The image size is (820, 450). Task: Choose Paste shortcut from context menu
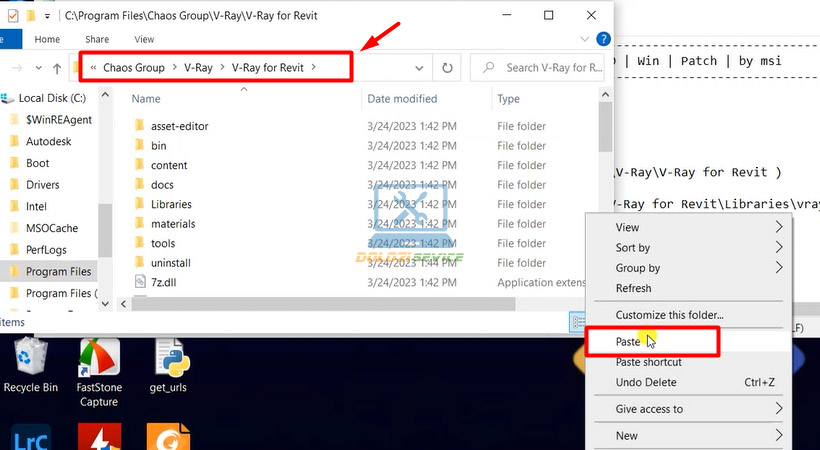tap(688, 362)
